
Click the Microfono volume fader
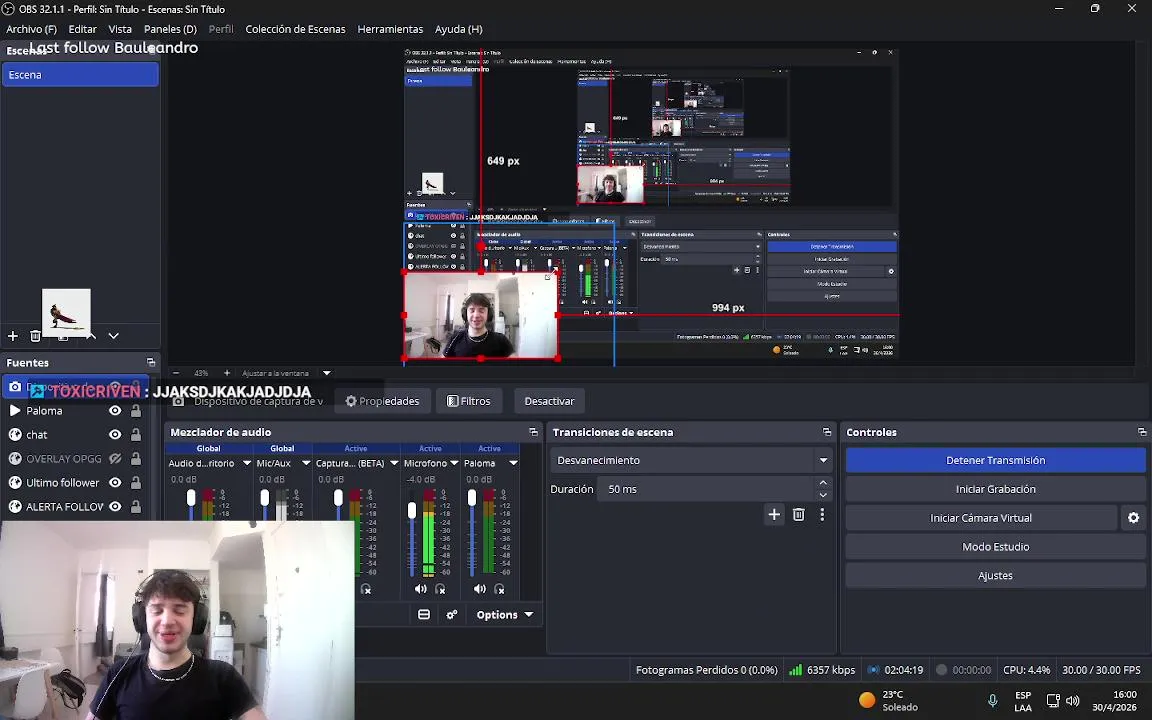tap(412, 510)
